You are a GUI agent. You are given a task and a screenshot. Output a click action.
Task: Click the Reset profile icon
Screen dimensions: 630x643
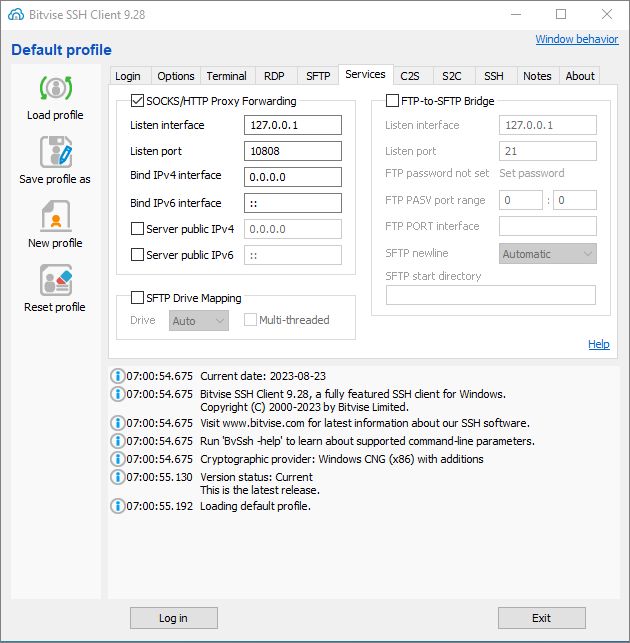(56, 280)
